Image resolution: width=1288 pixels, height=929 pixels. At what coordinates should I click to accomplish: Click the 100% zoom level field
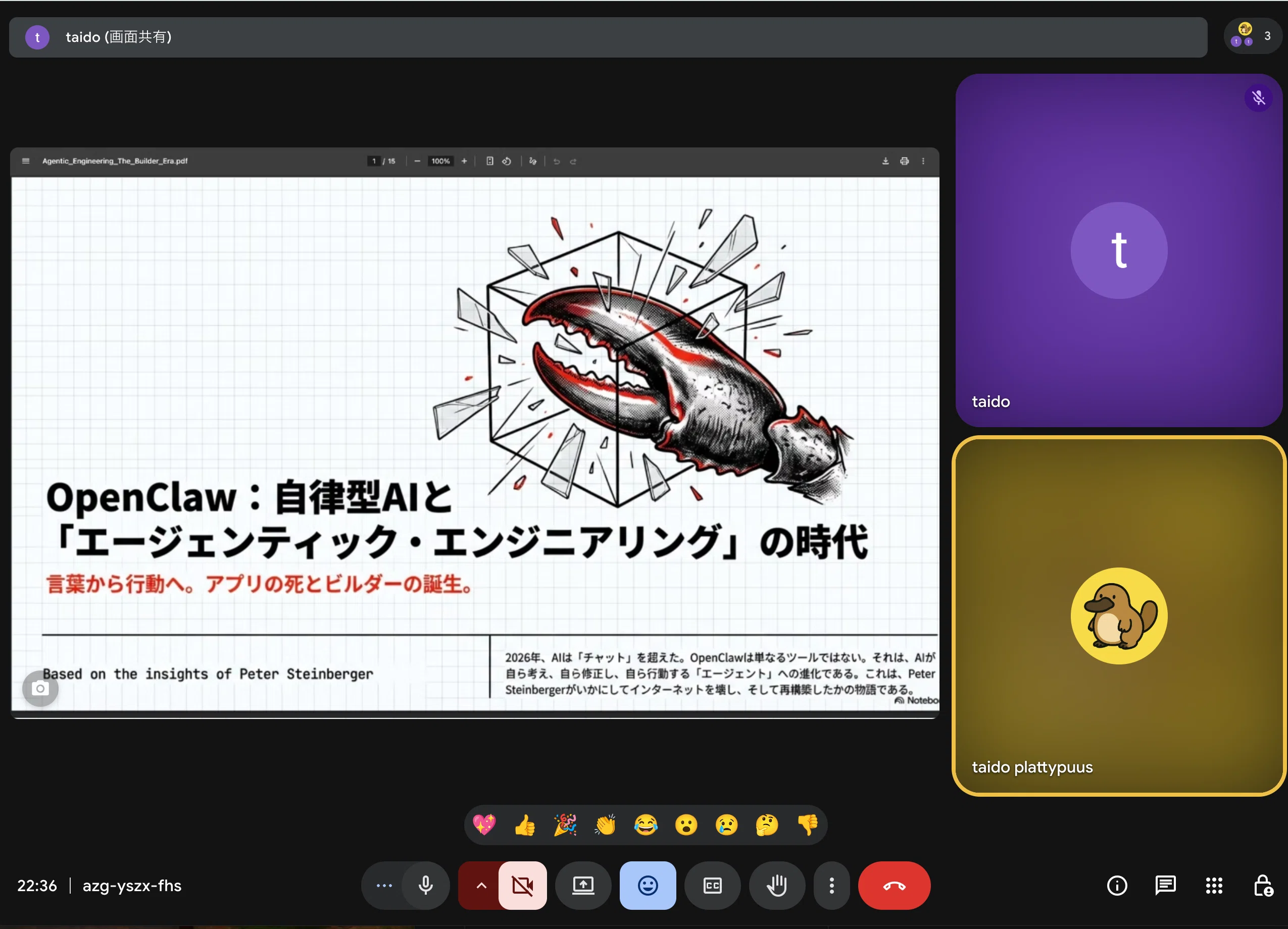440,161
